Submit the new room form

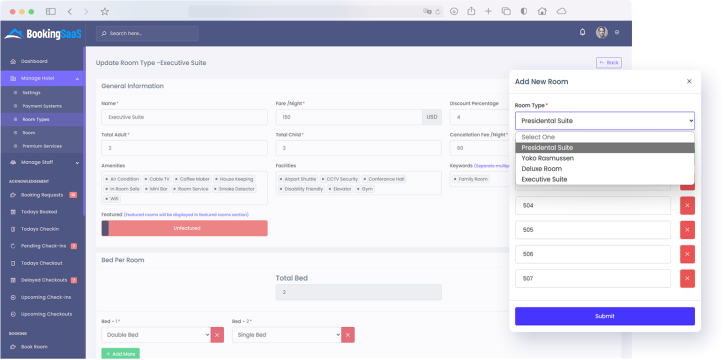point(605,316)
